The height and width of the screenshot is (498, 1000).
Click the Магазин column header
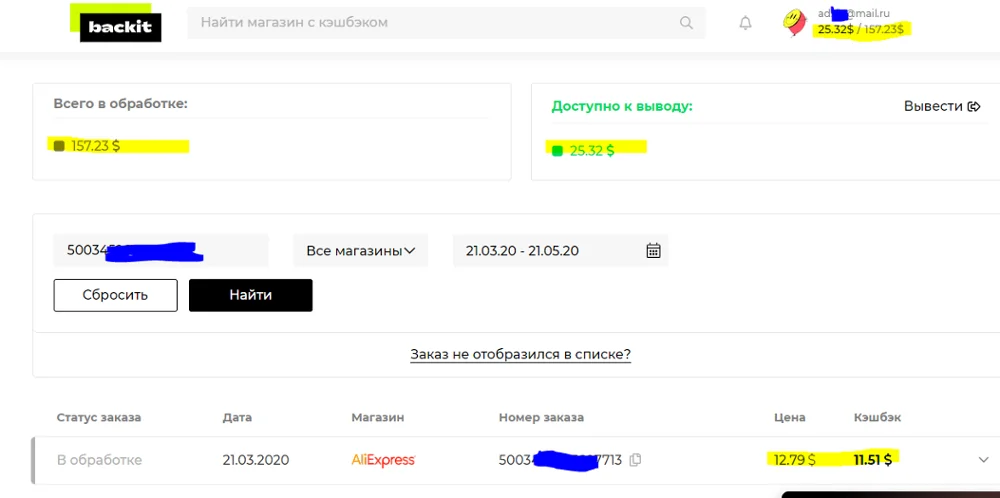tap(378, 418)
